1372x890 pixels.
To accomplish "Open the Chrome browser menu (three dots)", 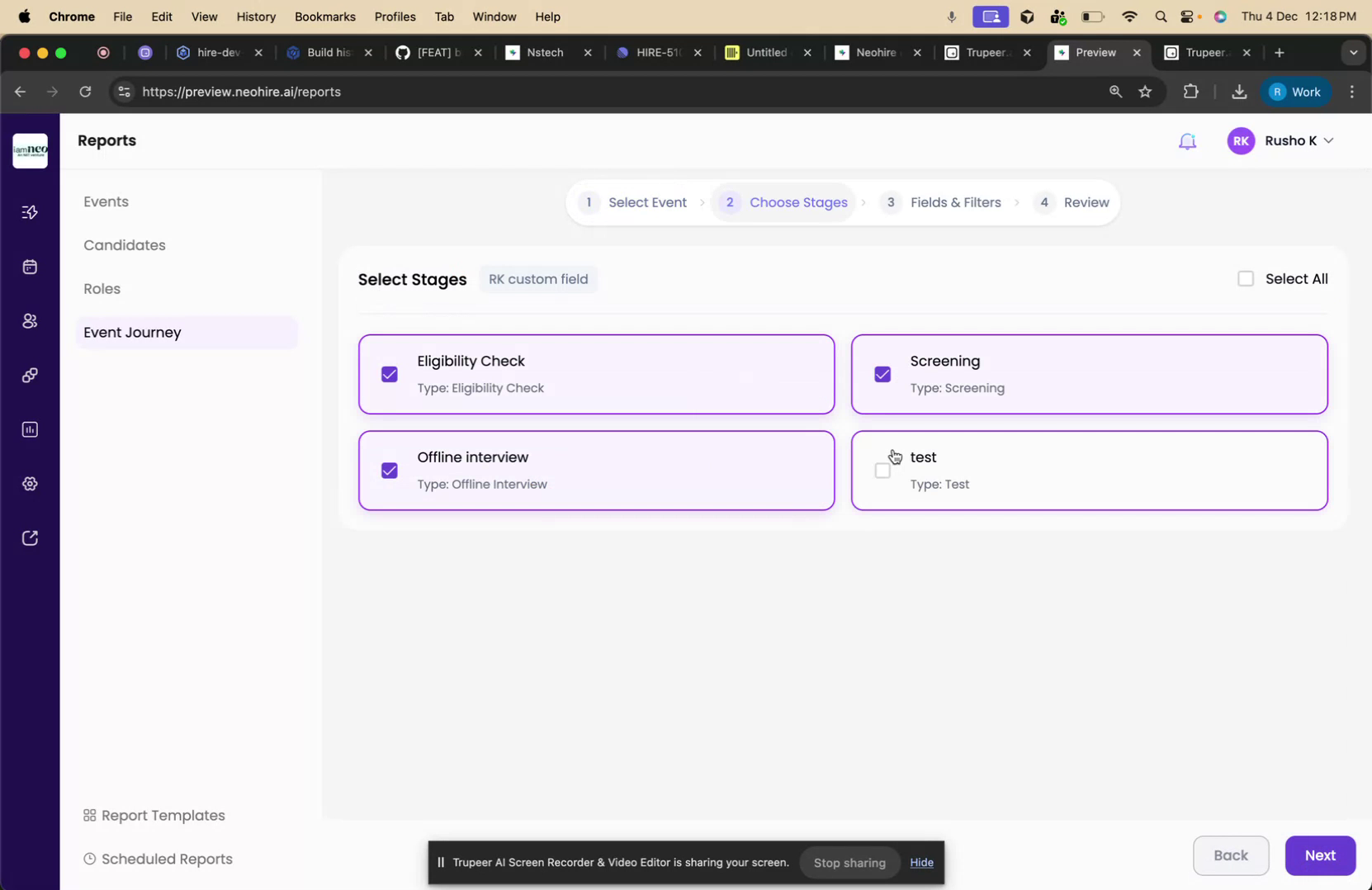I will click(x=1351, y=92).
